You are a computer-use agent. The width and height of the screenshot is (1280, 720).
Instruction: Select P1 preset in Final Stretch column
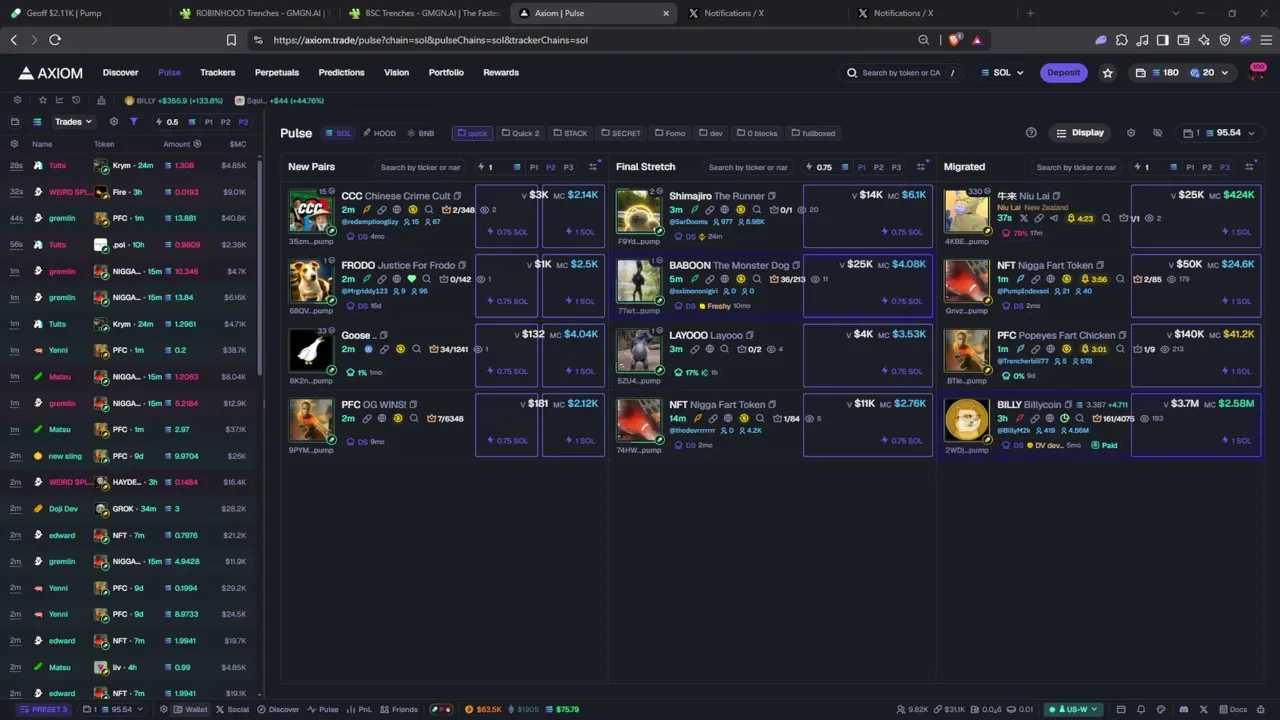(x=862, y=167)
